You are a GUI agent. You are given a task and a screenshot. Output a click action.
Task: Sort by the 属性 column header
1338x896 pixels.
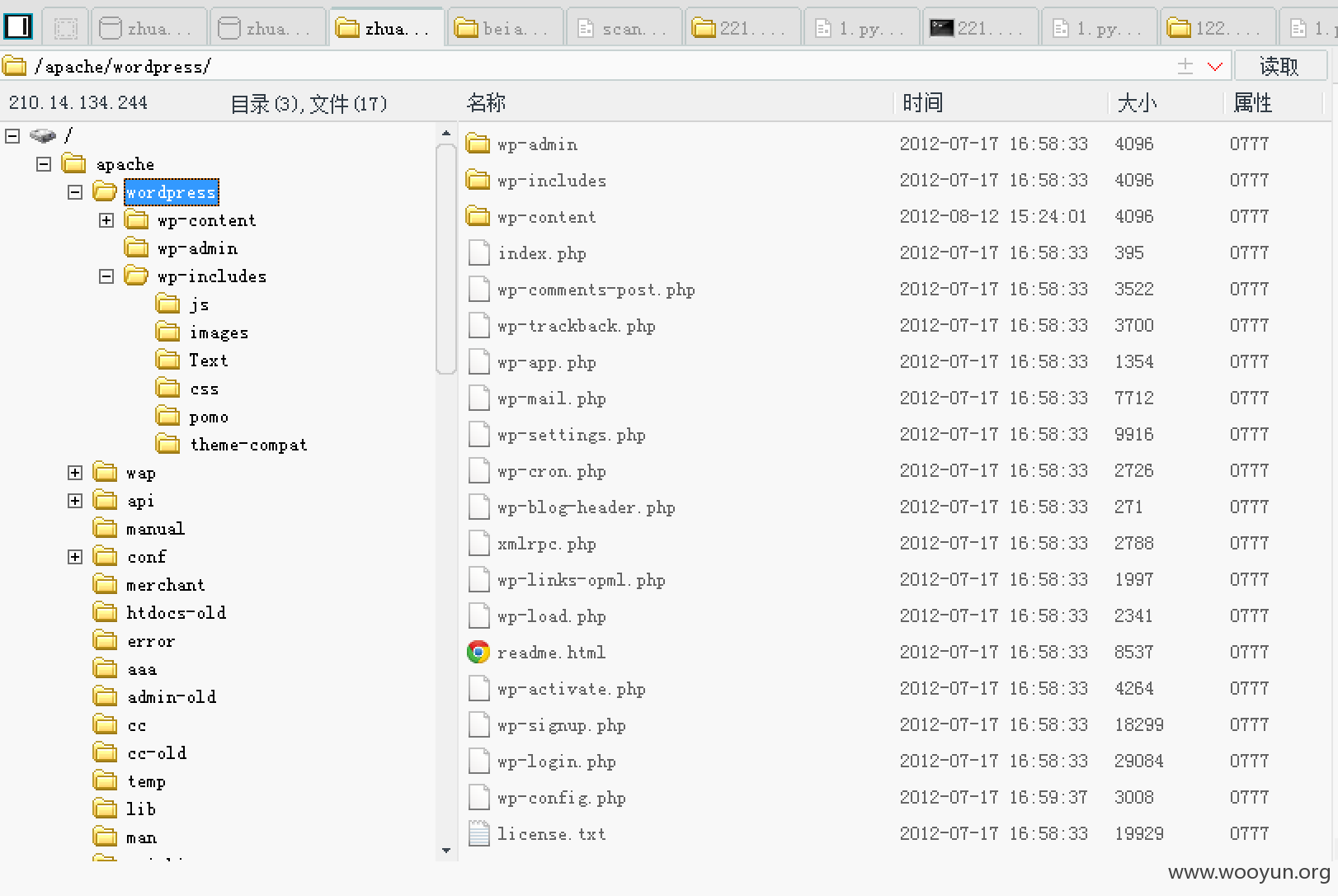tap(1252, 102)
